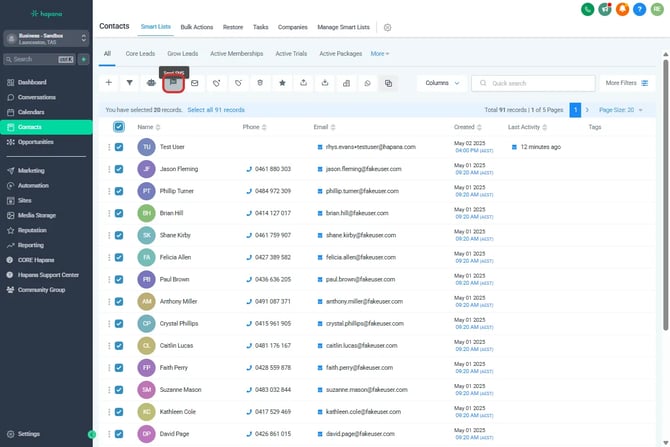Open Opportunities in the left sidebar
The image size is (670, 447).
pyautogui.click(x=38, y=142)
